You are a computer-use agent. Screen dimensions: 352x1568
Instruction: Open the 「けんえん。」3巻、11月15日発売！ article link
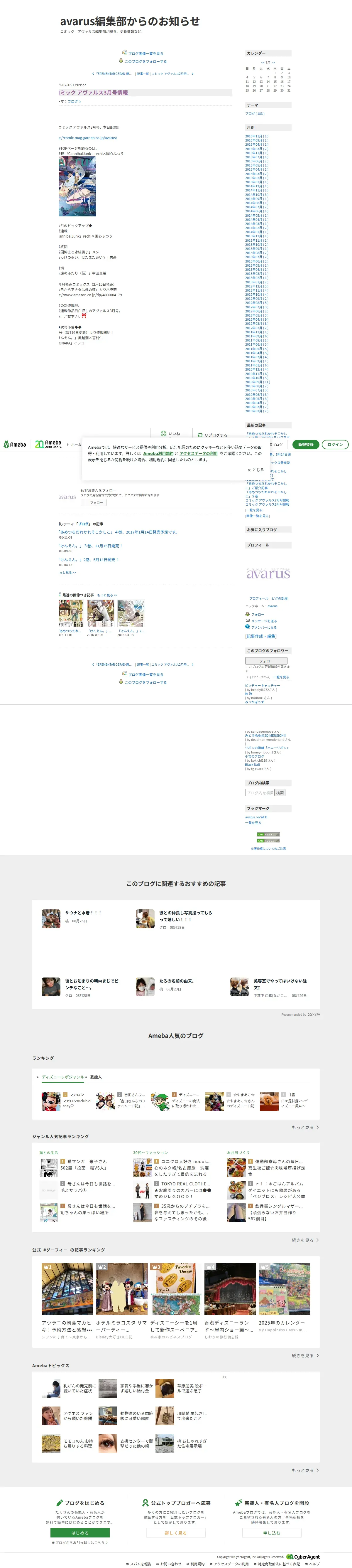[91, 546]
